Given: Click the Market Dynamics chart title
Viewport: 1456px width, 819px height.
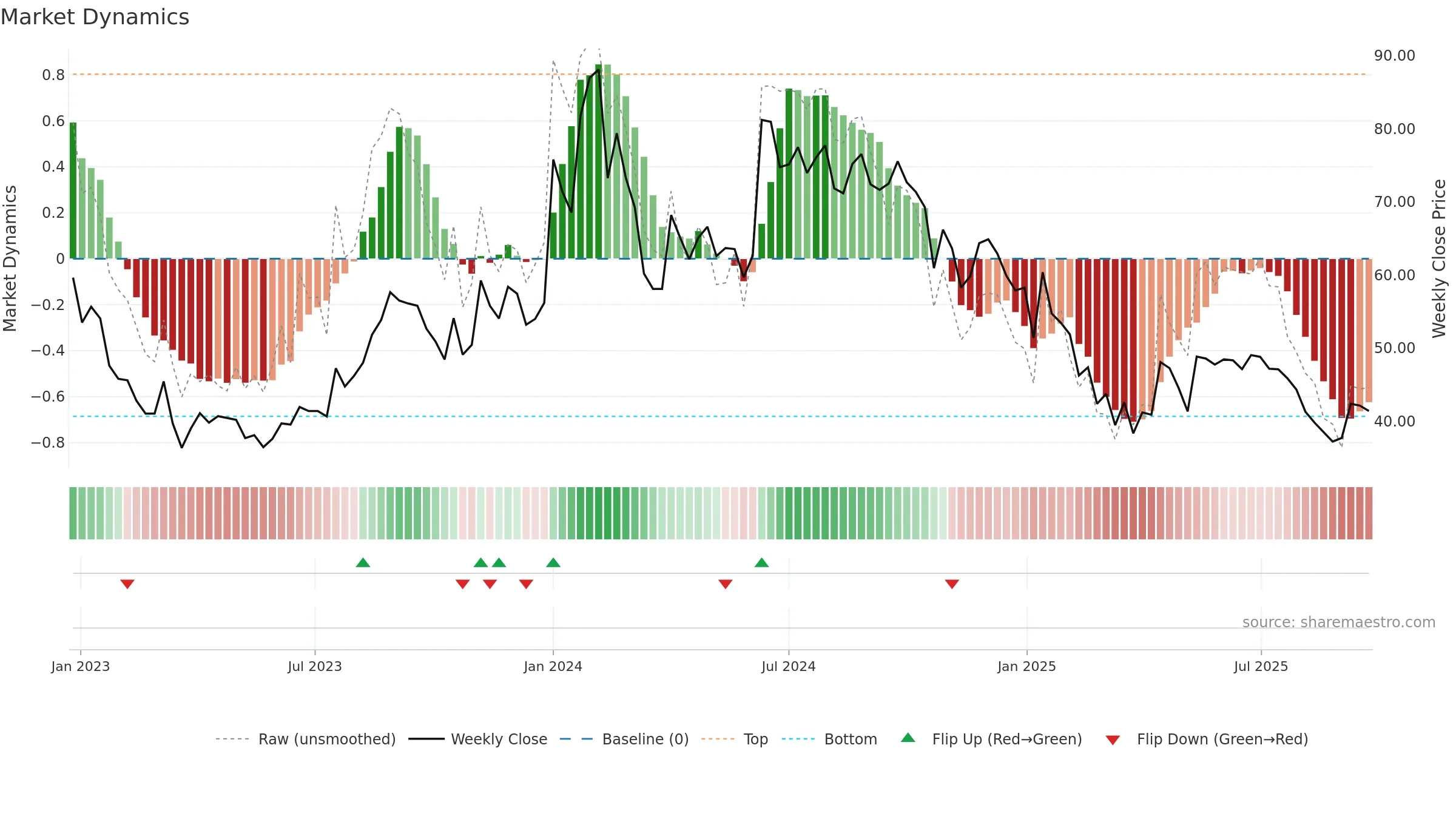Looking at the screenshot, I should click(95, 17).
